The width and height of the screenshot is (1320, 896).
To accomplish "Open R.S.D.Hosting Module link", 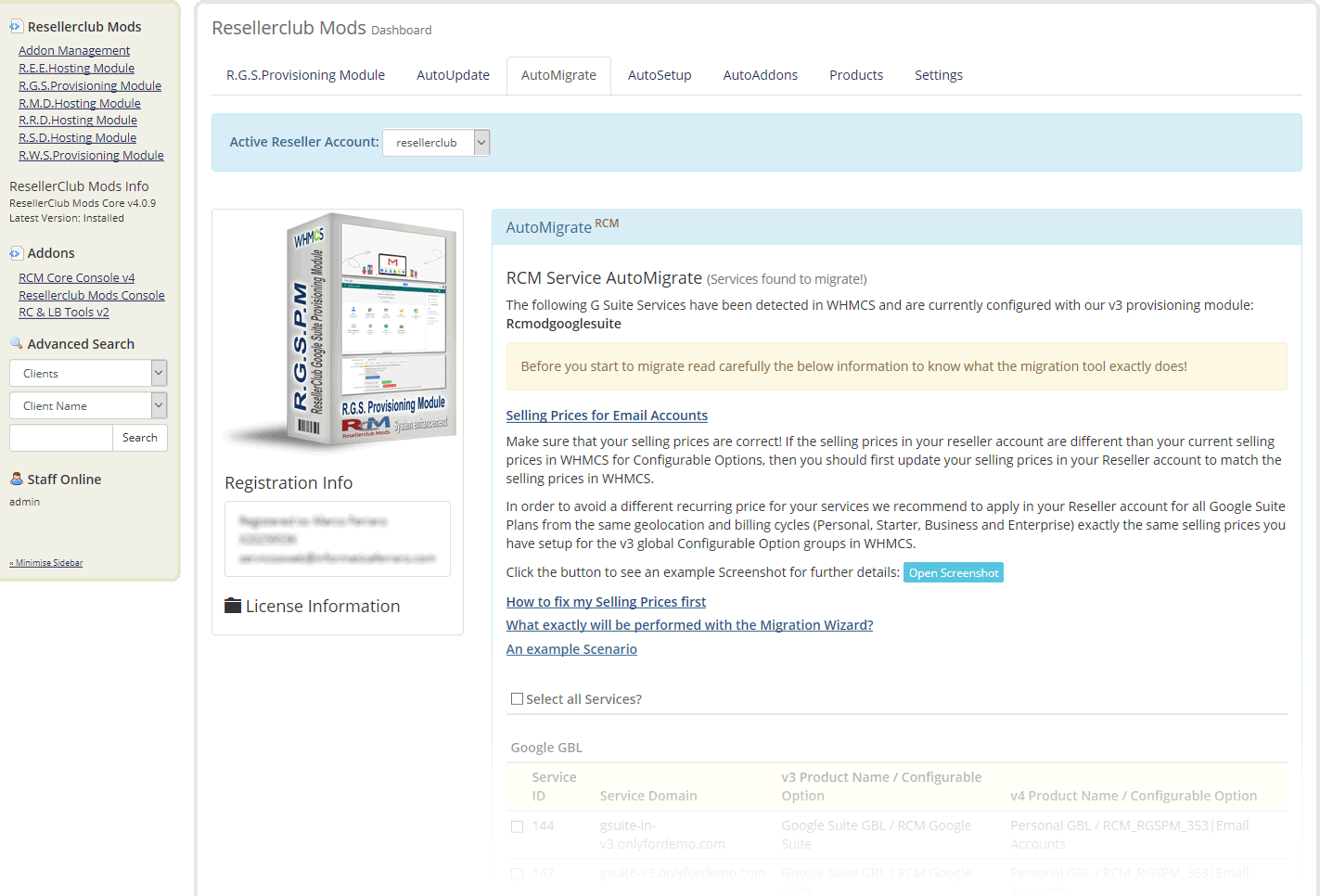I will click(77, 138).
